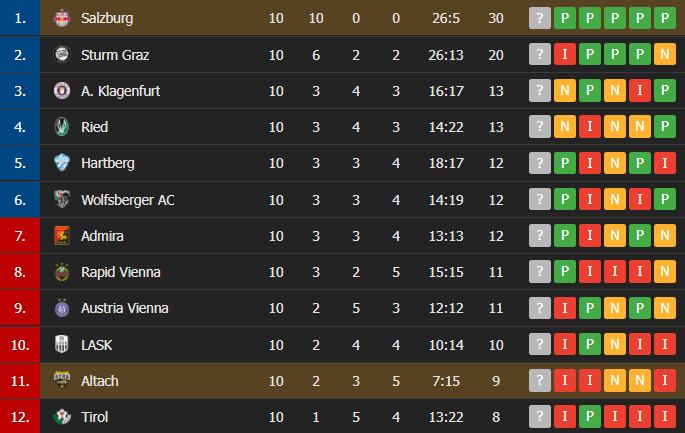
Task: Click the position 1 rank cell
Action: coord(20,17)
